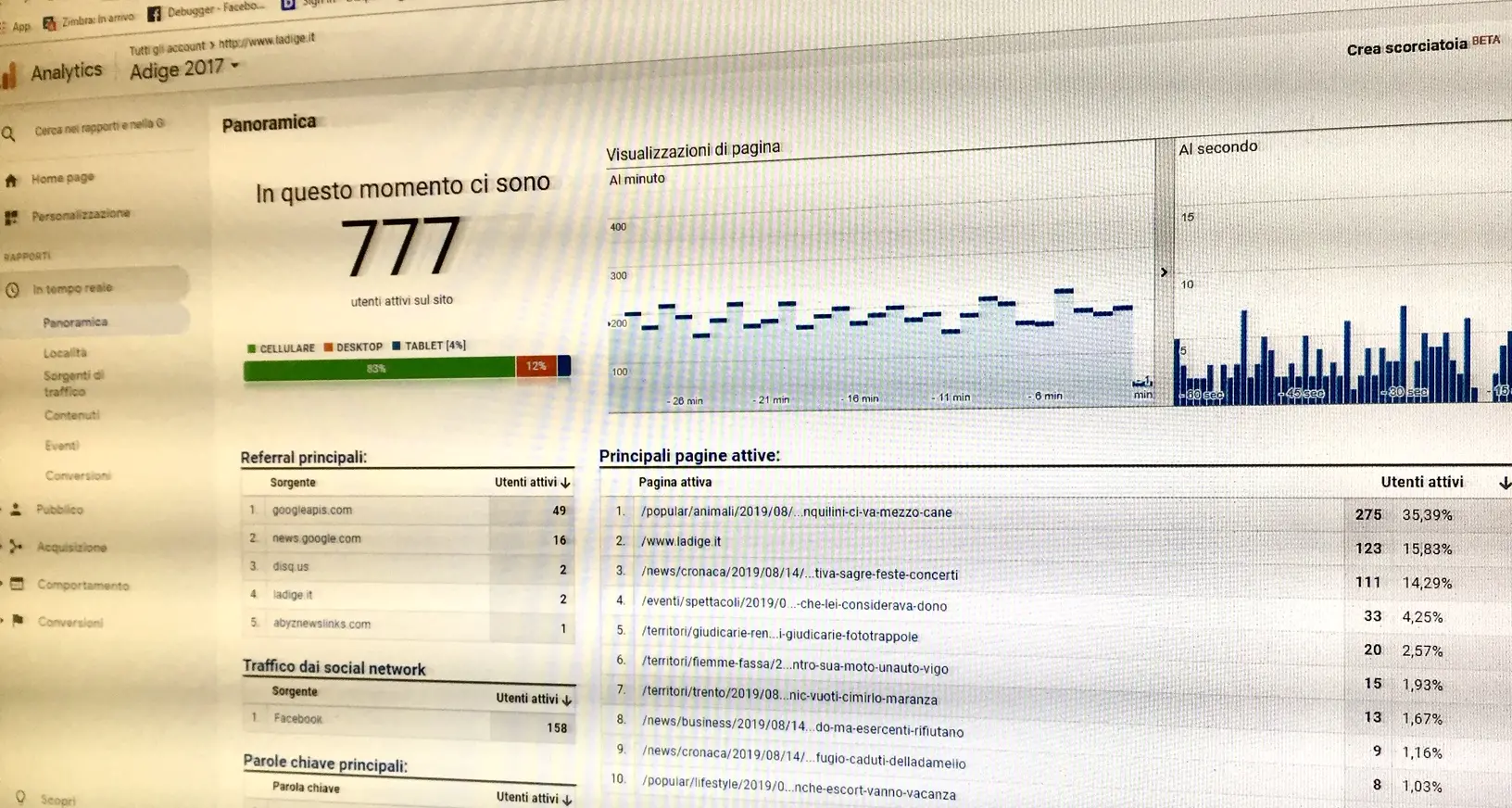Click the Personalizzazione dashboard icon

point(11,218)
